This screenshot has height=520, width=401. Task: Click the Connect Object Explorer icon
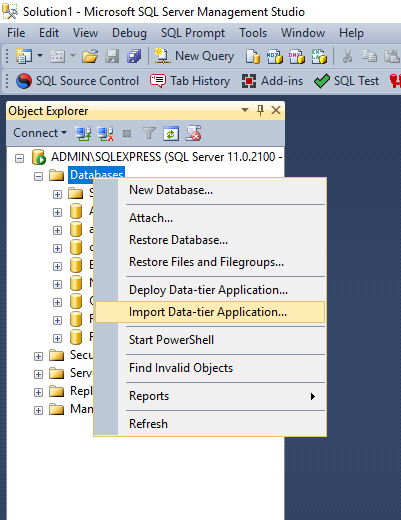83,134
